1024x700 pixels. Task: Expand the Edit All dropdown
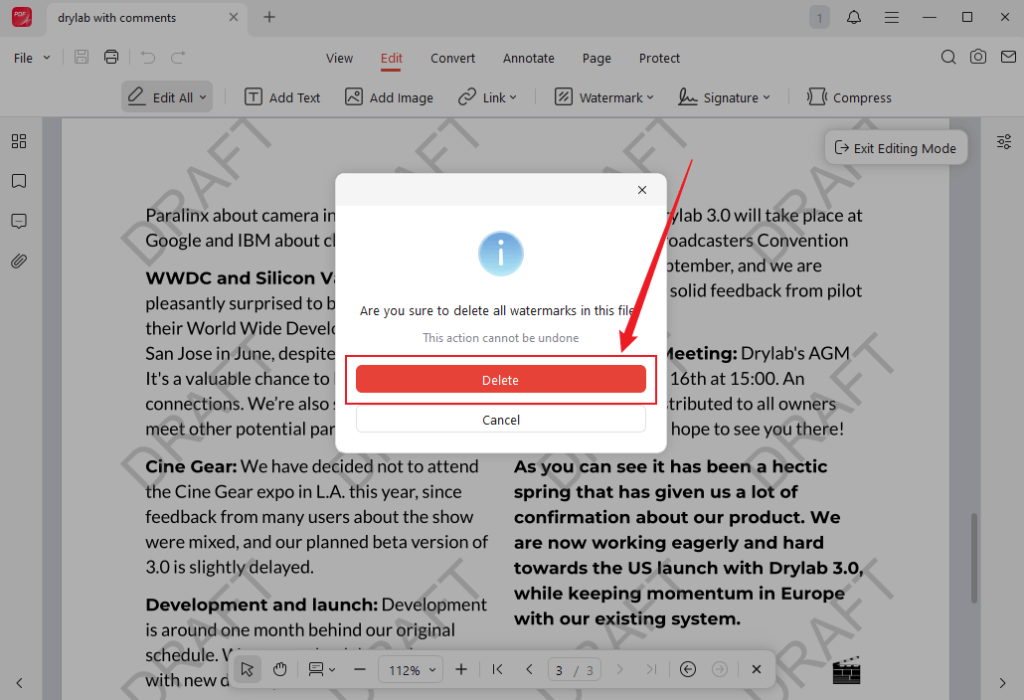click(x=201, y=96)
